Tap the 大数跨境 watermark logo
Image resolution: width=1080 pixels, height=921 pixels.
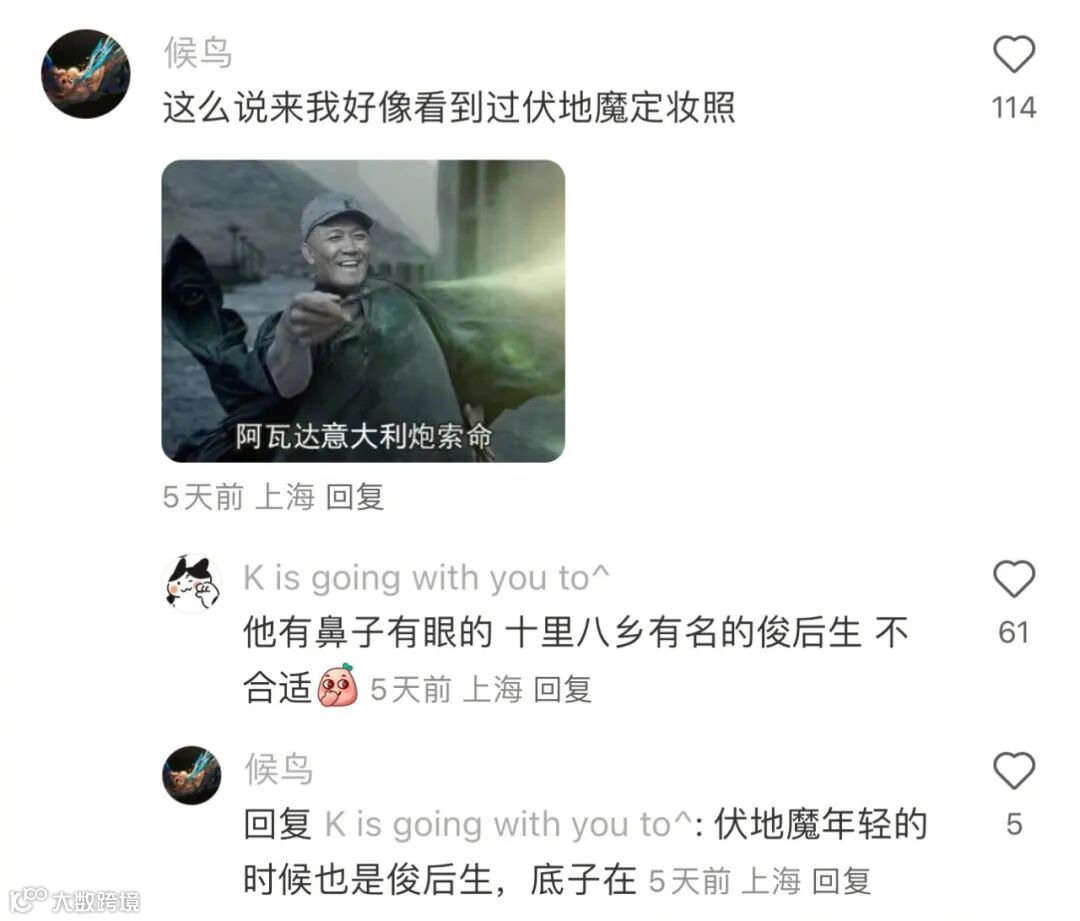76,900
